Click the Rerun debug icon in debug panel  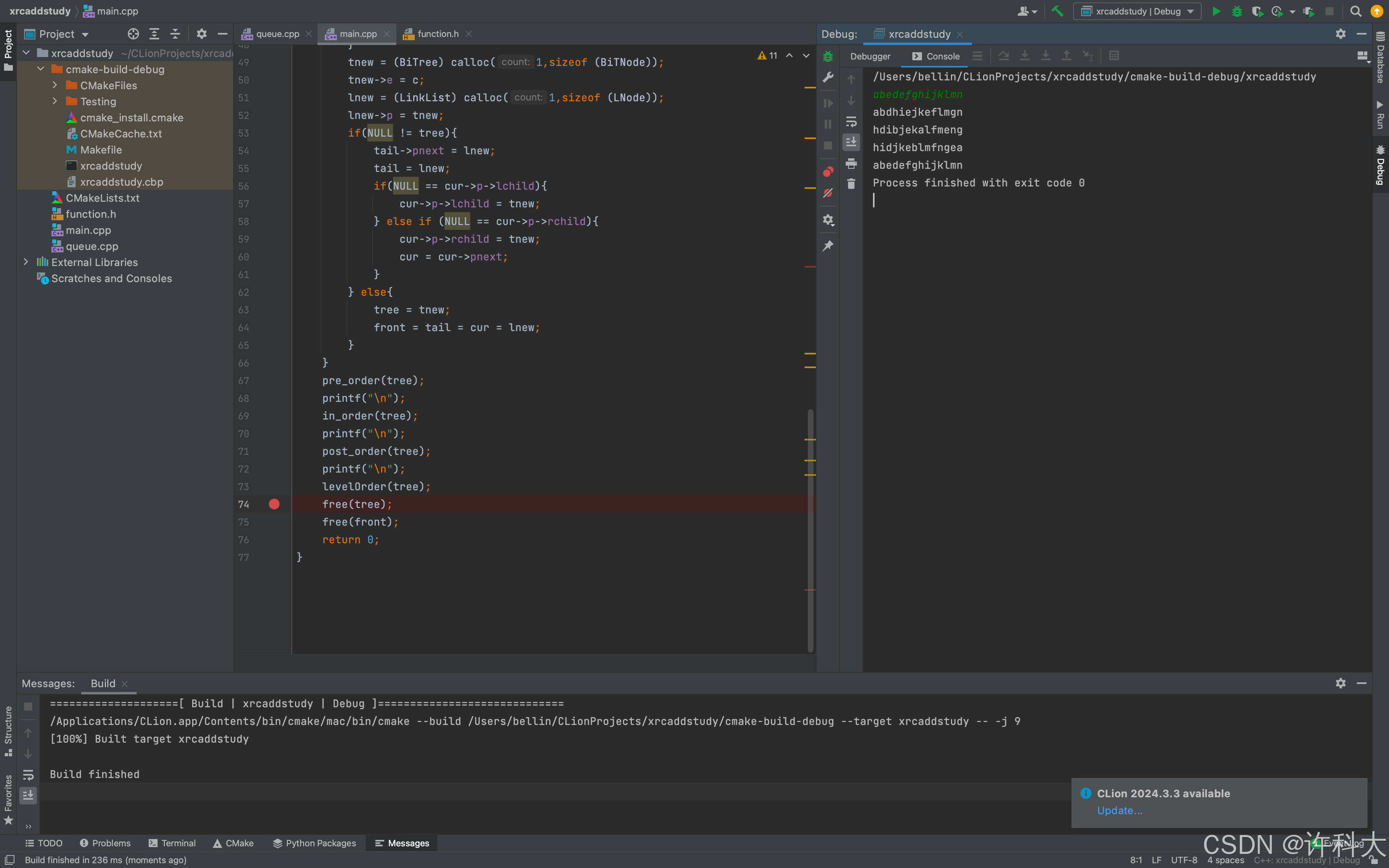828,56
